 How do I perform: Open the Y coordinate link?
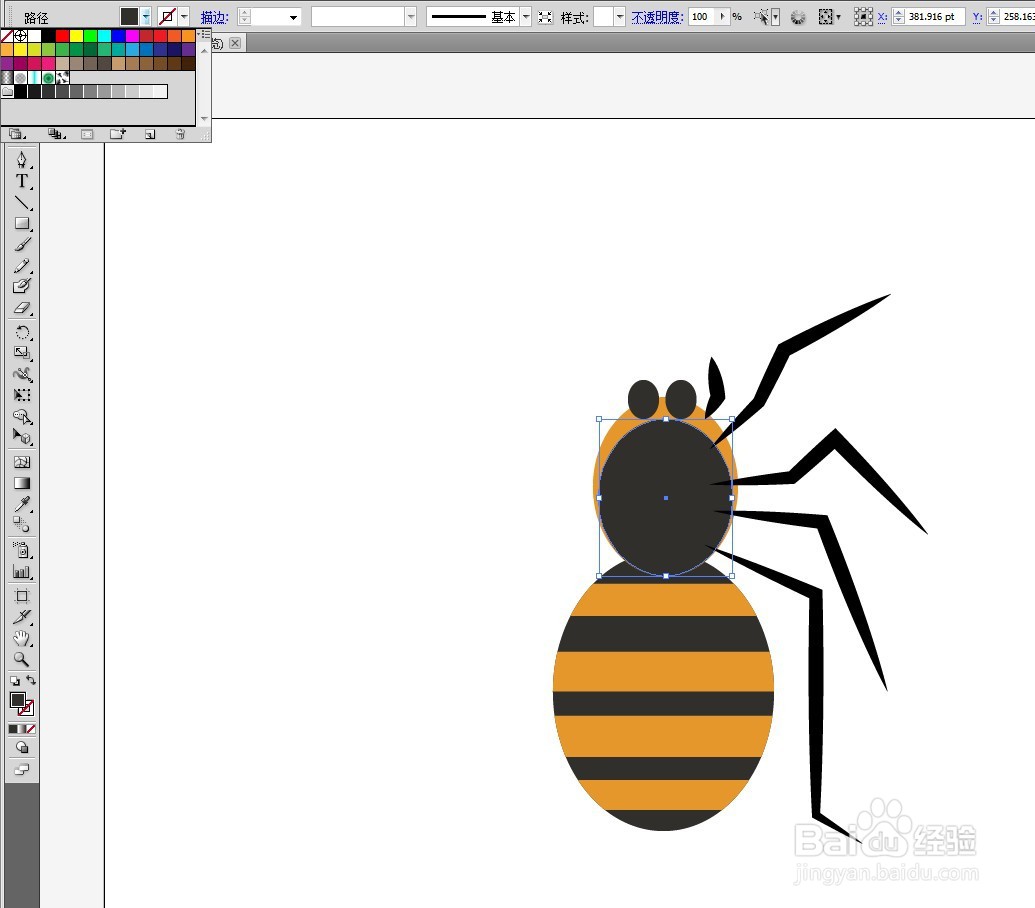tap(977, 17)
